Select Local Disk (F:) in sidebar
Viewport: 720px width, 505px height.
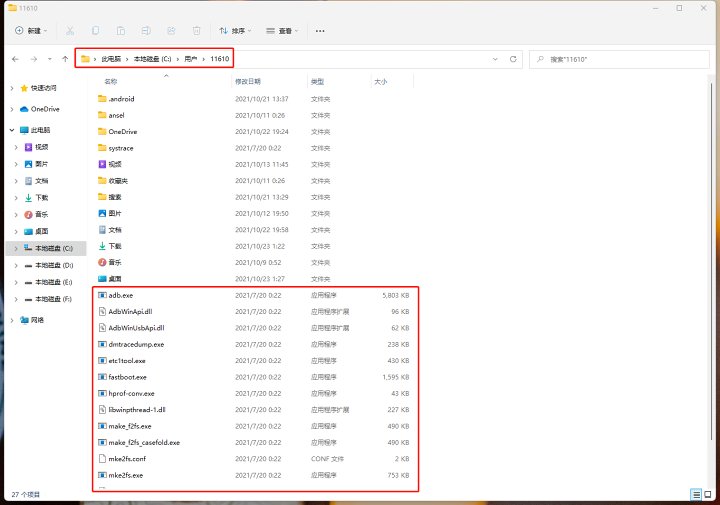46,299
